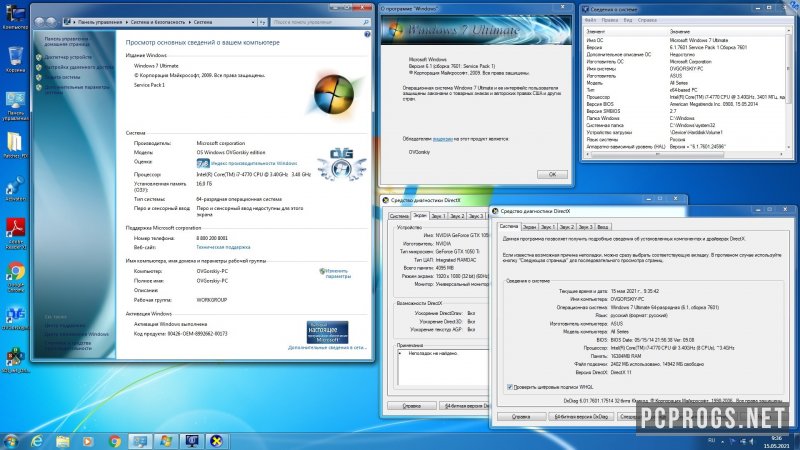Select Звук 1 tab in back DirectX window
The width and height of the screenshot is (800, 450).
(438, 216)
